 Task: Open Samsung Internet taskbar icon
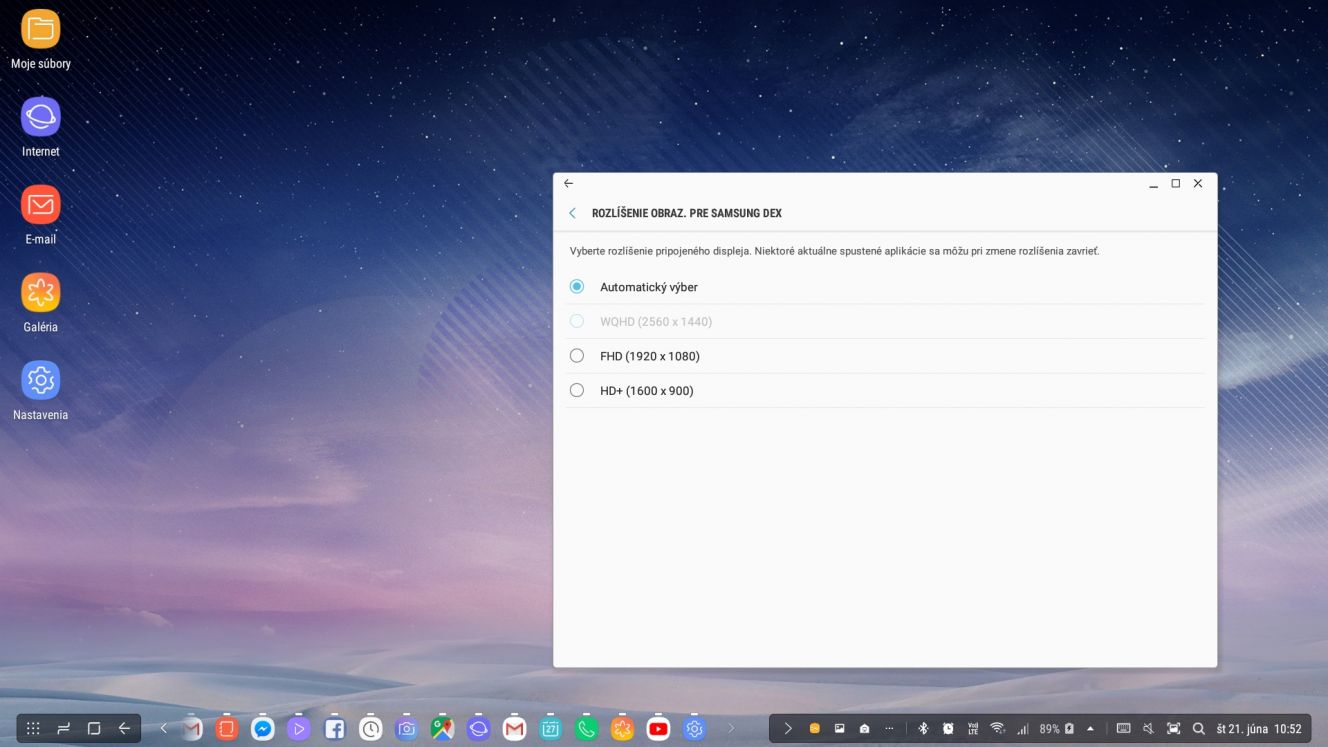click(479, 729)
